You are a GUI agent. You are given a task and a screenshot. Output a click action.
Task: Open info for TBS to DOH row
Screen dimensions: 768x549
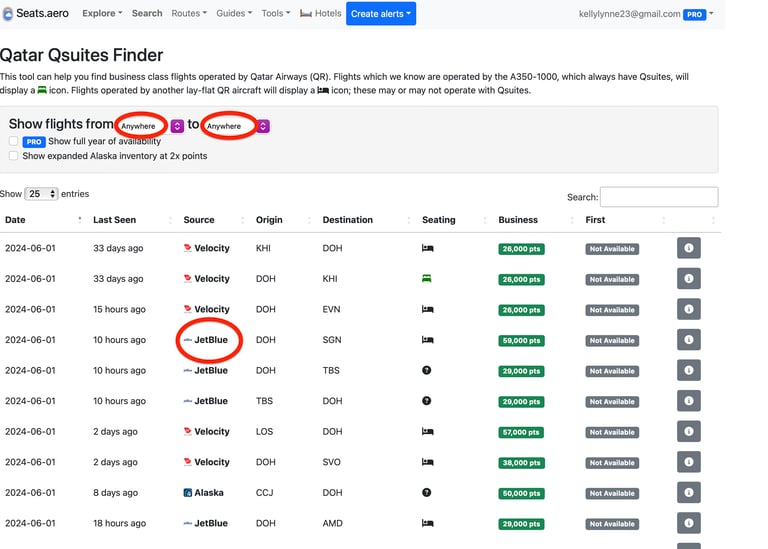689,401
